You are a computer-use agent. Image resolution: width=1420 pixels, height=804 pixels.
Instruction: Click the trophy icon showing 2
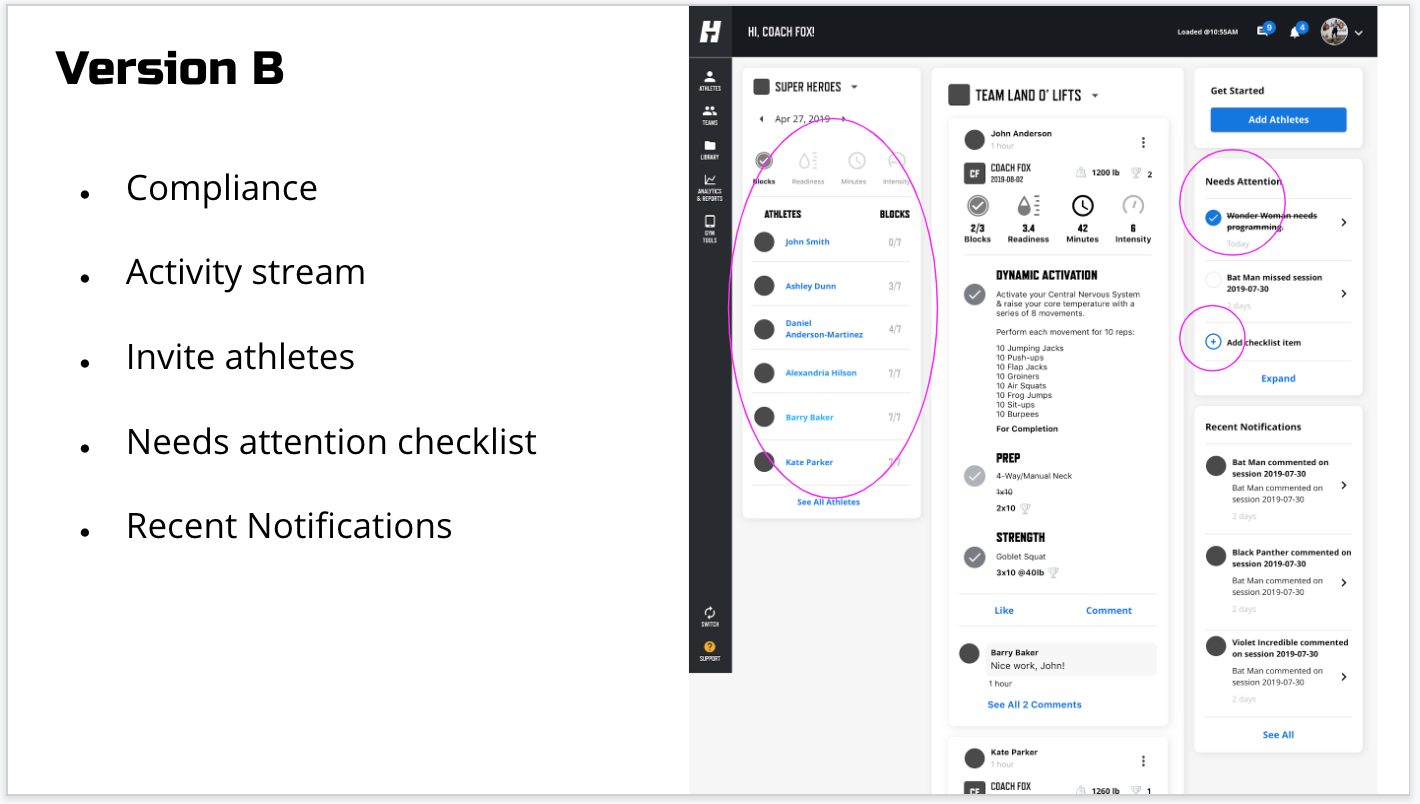point(1136,173)
